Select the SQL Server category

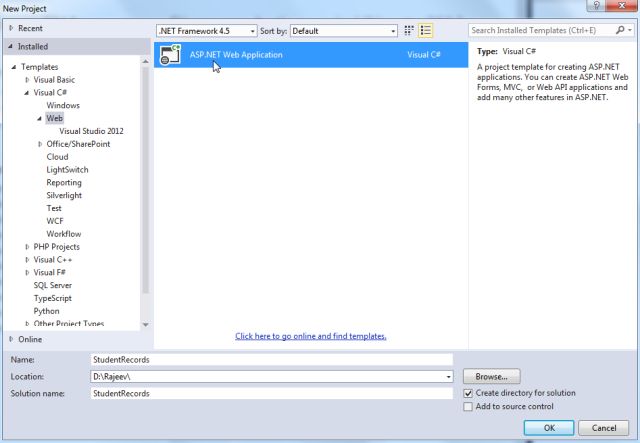pos(53,285)
